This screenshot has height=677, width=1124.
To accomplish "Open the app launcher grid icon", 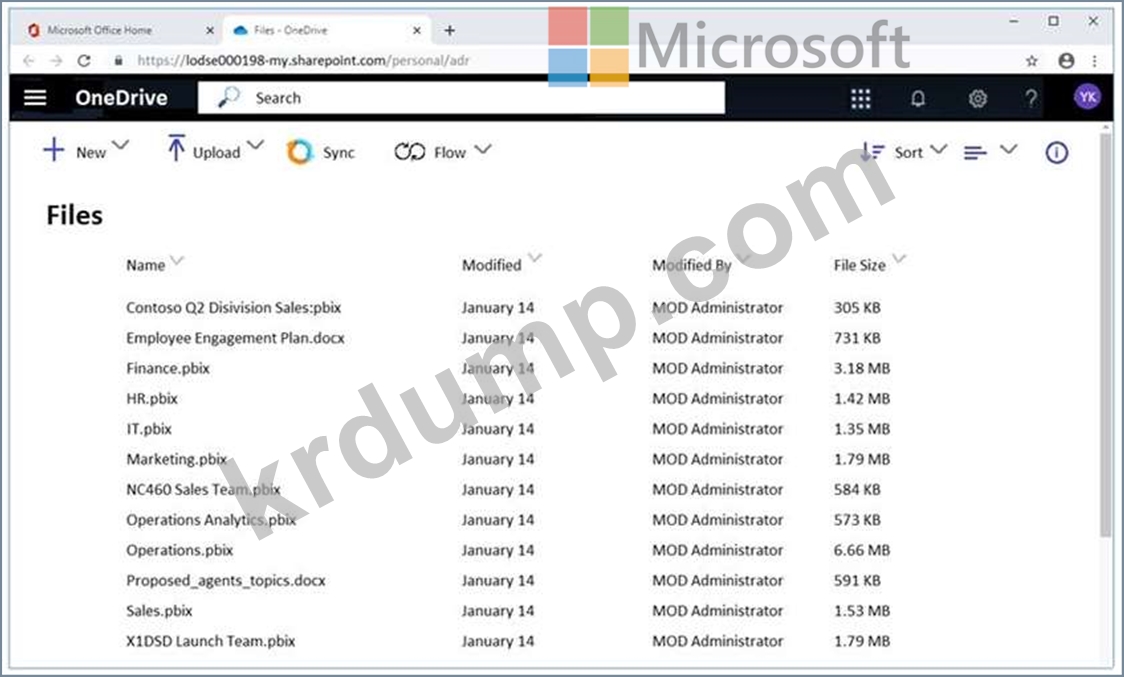I will 860,98.
